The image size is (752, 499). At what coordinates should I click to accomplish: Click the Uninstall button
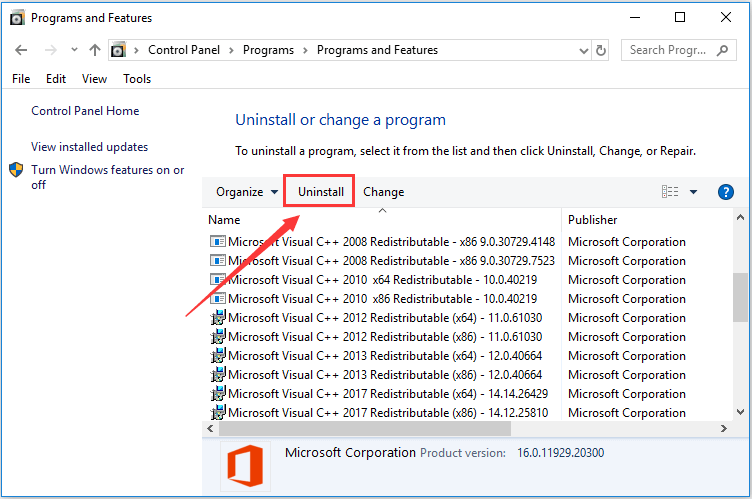click(320, 192)
